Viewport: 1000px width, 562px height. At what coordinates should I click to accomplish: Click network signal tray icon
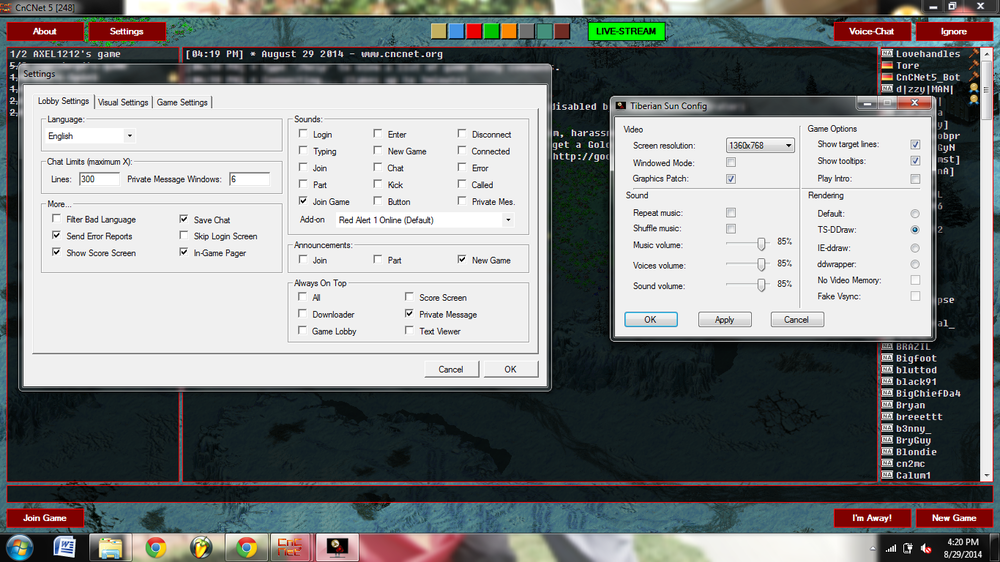coord(891,549)
